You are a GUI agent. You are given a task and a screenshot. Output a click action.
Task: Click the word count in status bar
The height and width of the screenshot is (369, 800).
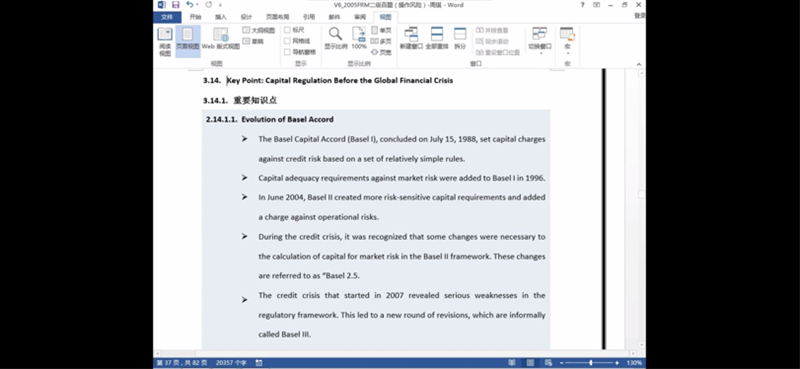[x=231, y=362]
